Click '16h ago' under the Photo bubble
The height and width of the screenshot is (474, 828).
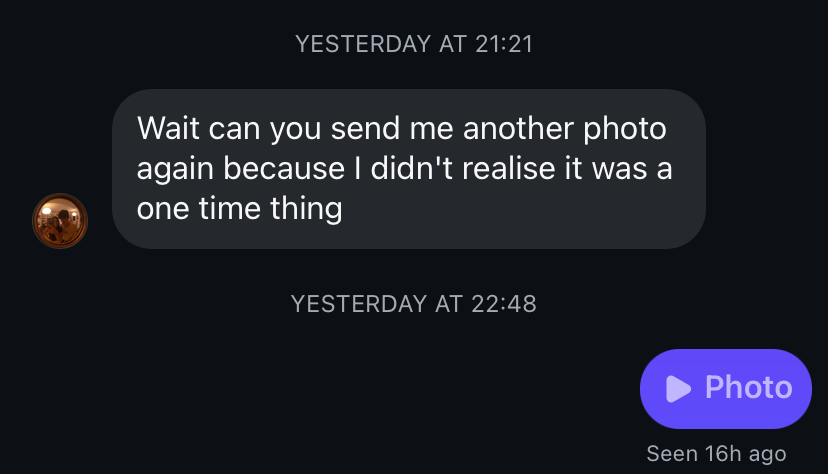point(746,453)
